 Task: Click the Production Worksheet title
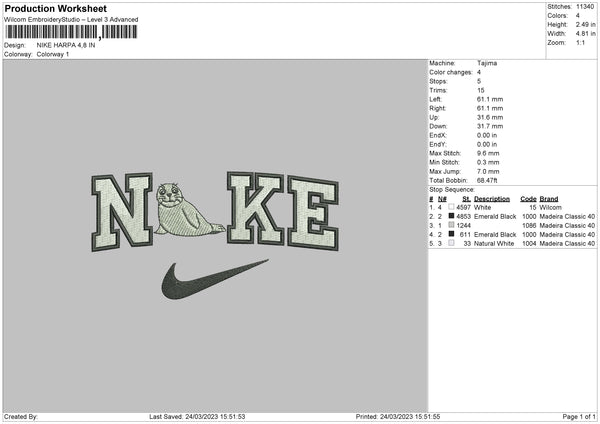55,8
